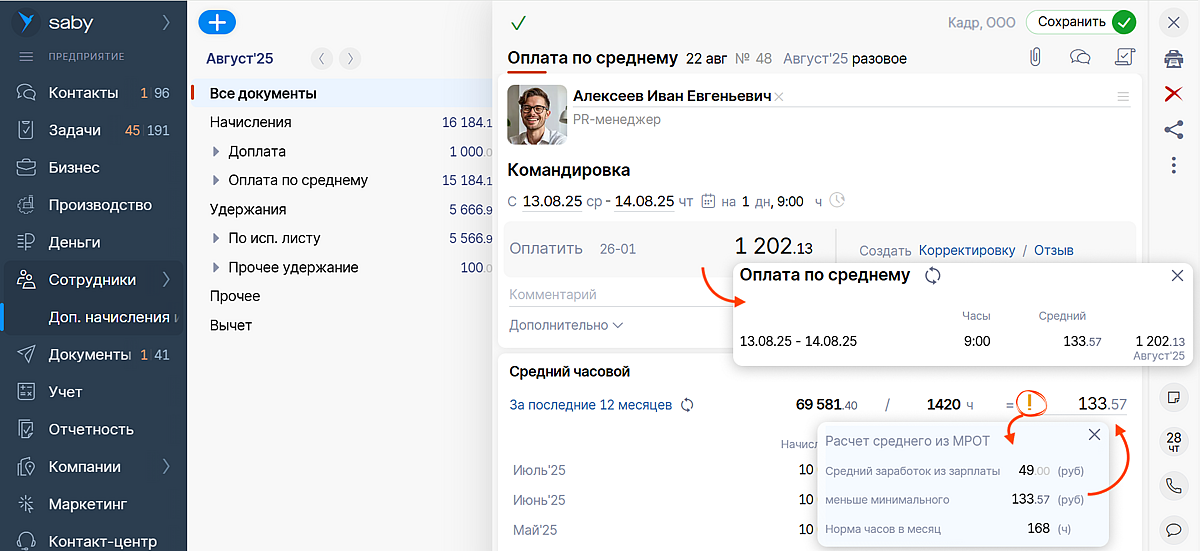Share the document via share icon
The height and width of the screenshot is (551, 1200).
[1174, 129]
